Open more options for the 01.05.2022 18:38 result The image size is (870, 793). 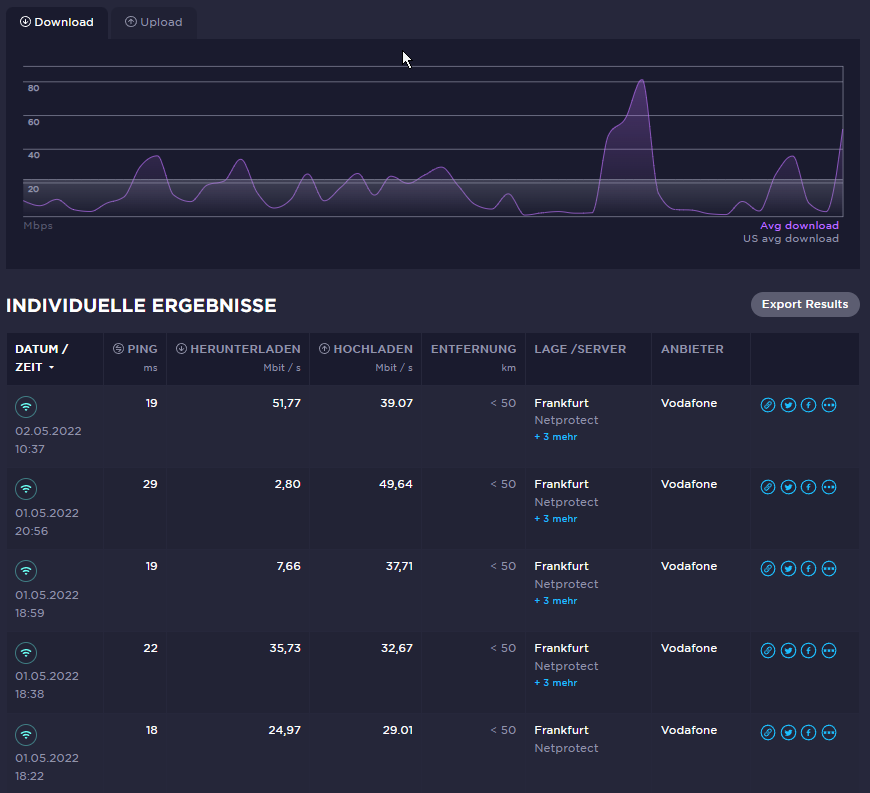click(x=828, y=651)
